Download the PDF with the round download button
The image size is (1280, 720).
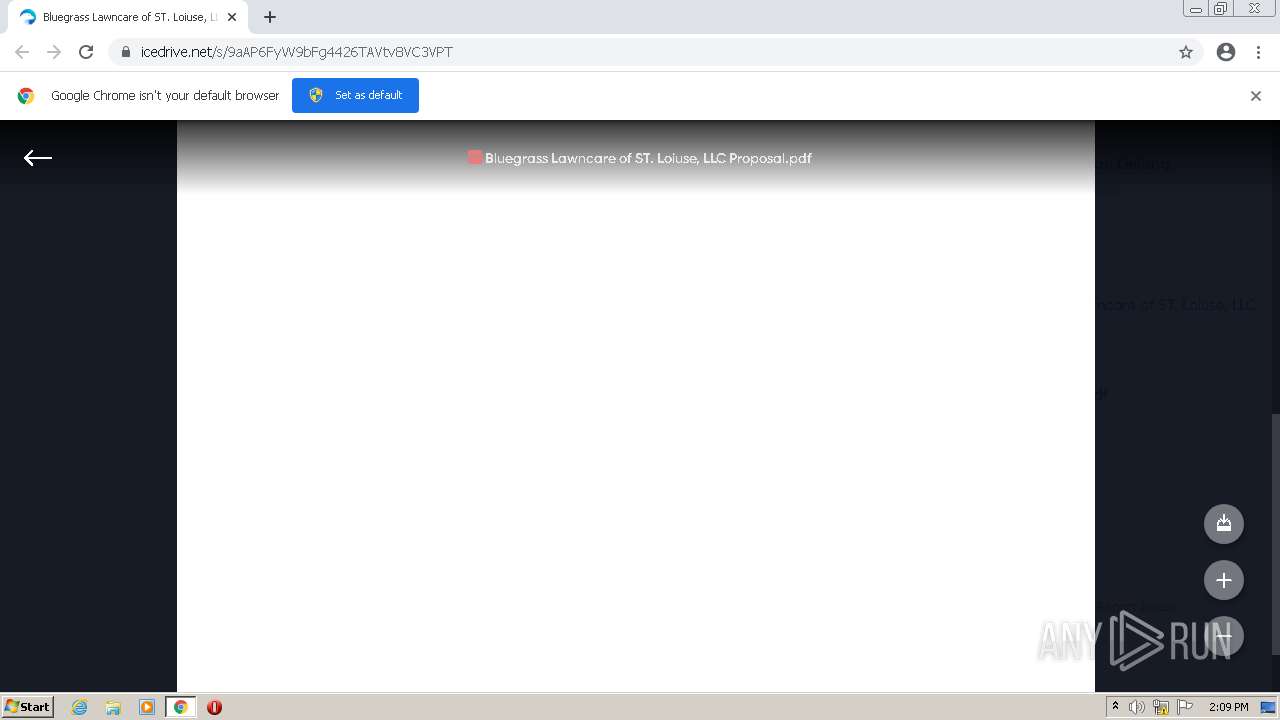1224,523
